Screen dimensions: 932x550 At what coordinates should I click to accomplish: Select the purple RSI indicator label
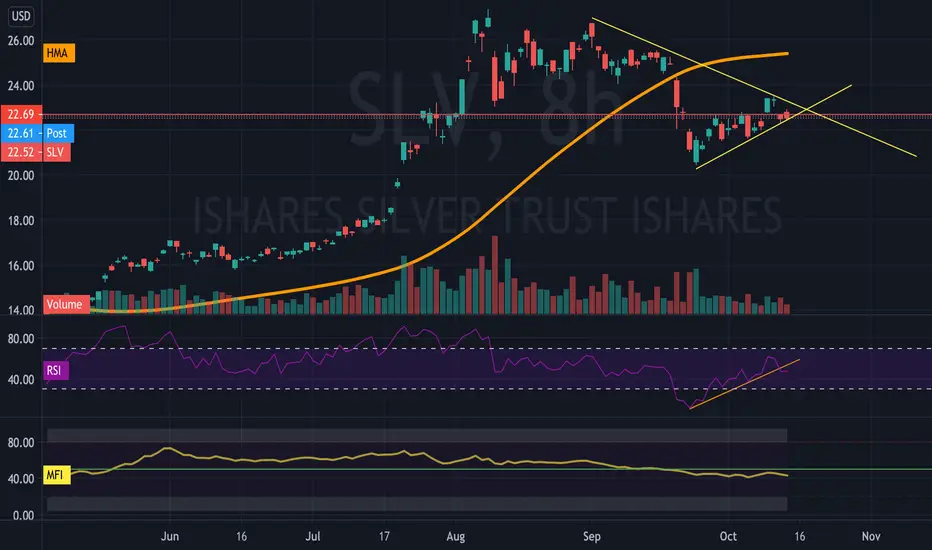pos(56,370)
